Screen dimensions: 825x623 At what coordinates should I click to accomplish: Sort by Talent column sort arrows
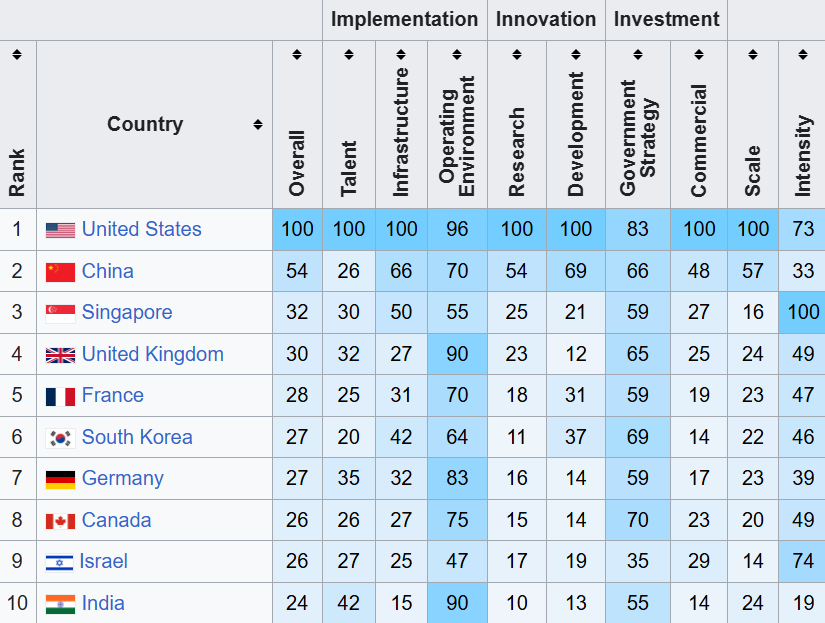[x=349, y=54]
